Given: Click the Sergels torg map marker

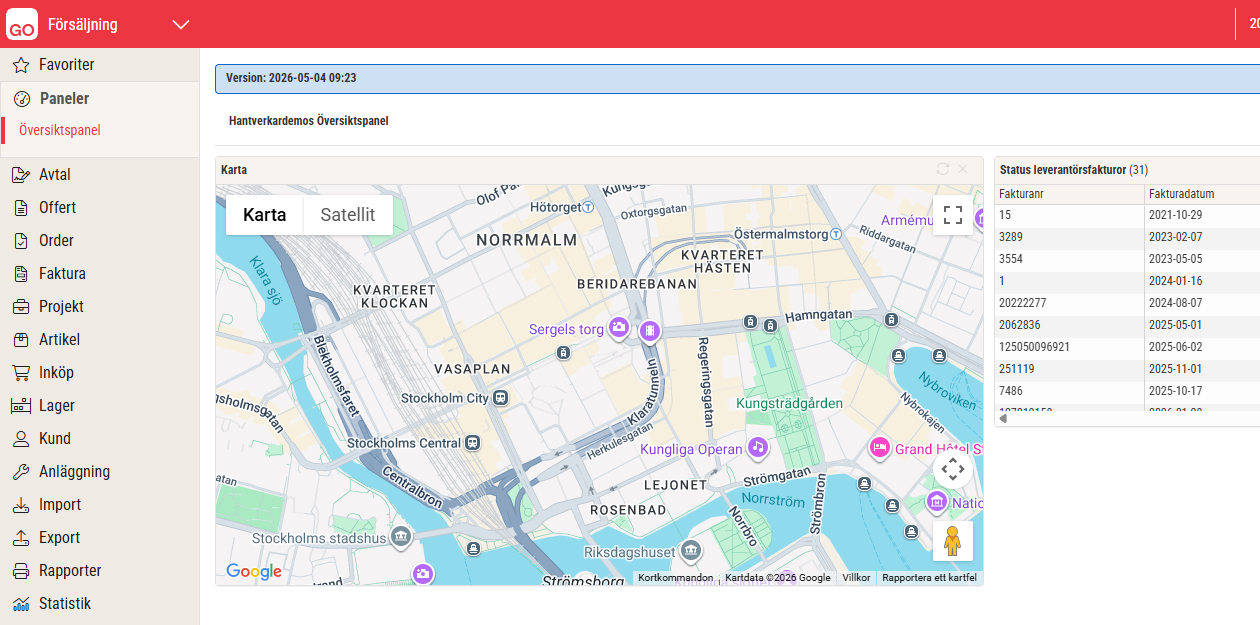Looking at the screenshot, I should [620, 328].
